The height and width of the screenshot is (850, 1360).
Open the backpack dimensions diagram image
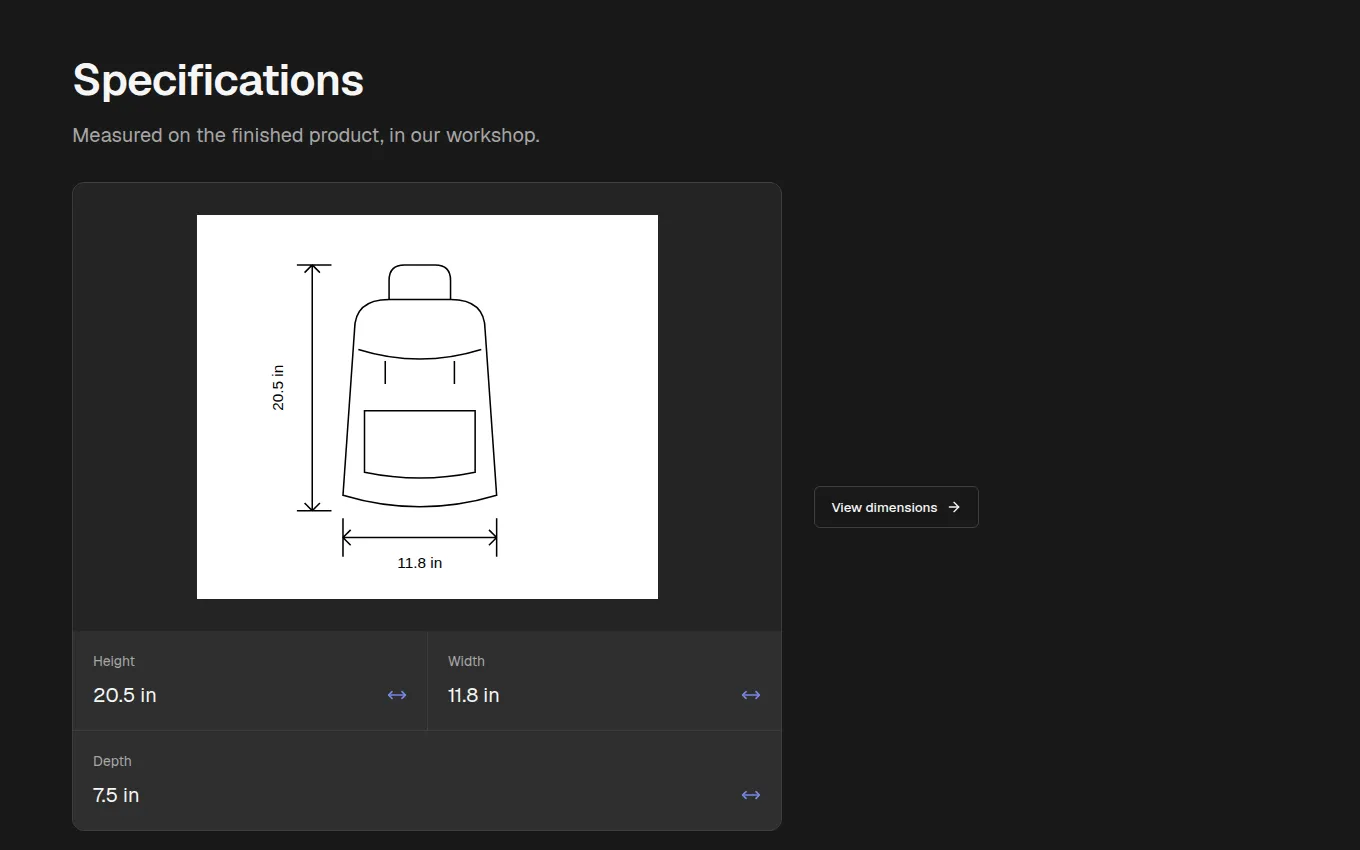[x=427, y=407]
